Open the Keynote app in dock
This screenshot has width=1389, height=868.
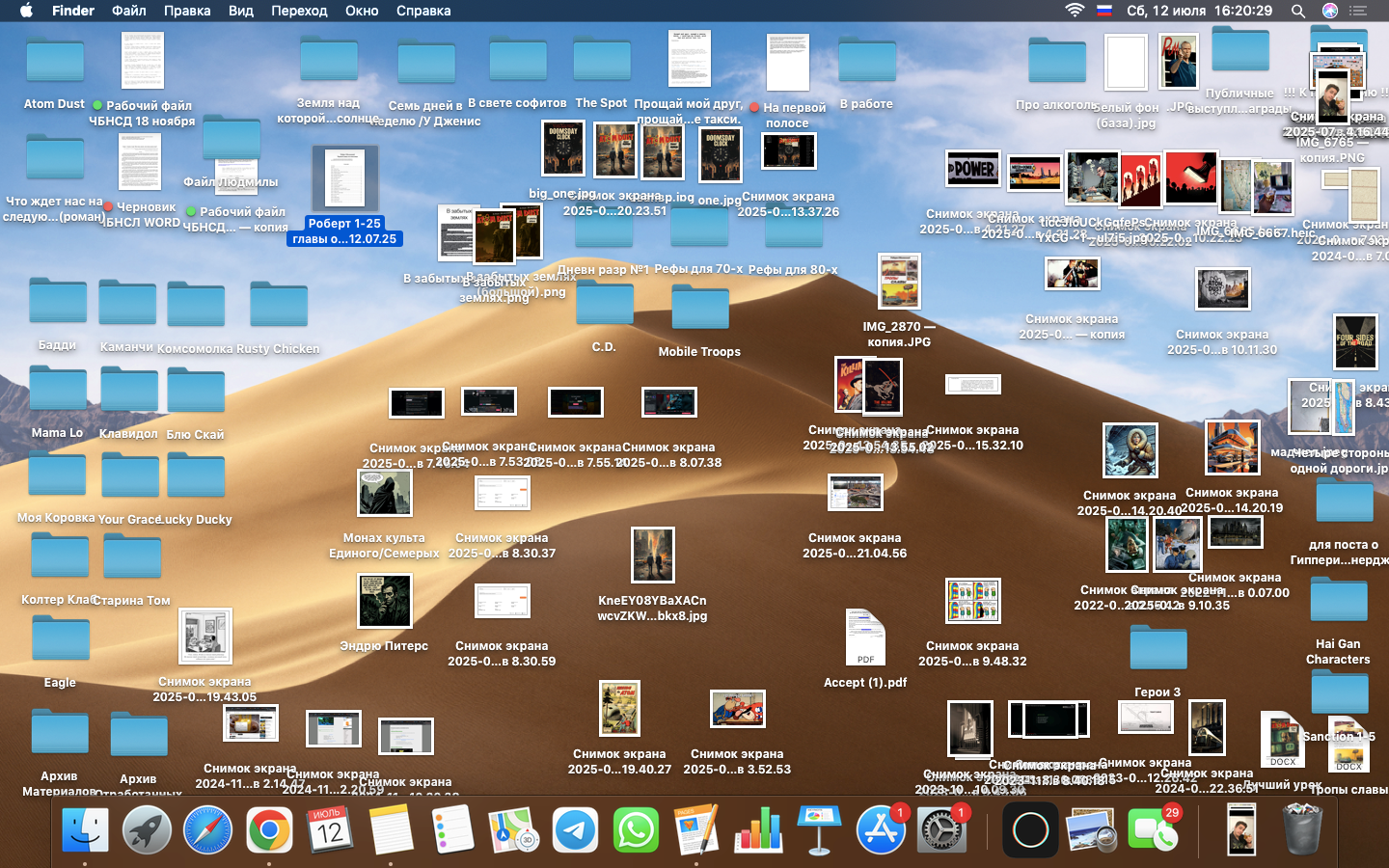point(820,830)
